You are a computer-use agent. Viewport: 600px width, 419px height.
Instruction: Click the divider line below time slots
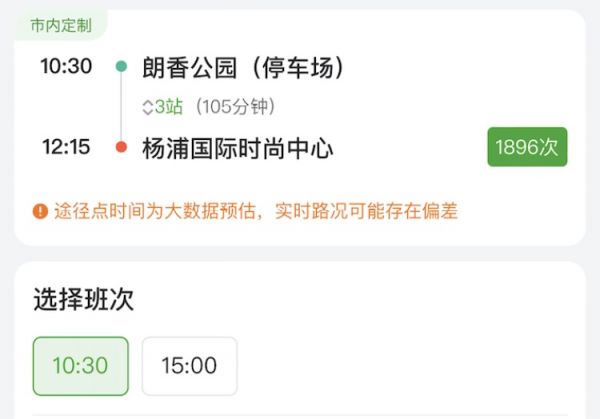point(300,415)
